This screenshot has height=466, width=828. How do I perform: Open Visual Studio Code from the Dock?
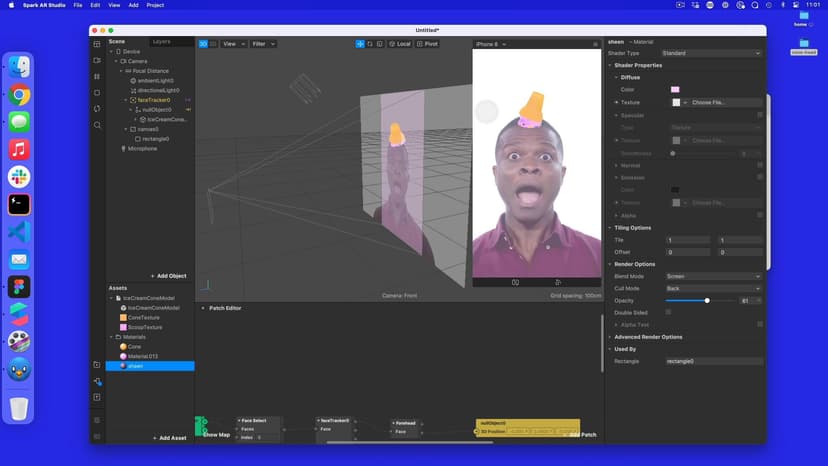tap(19, 232)
